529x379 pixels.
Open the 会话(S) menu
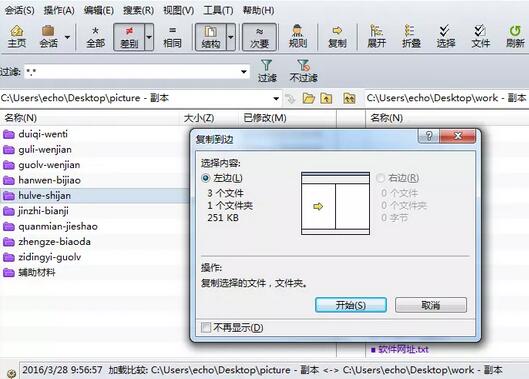point(19,10)
